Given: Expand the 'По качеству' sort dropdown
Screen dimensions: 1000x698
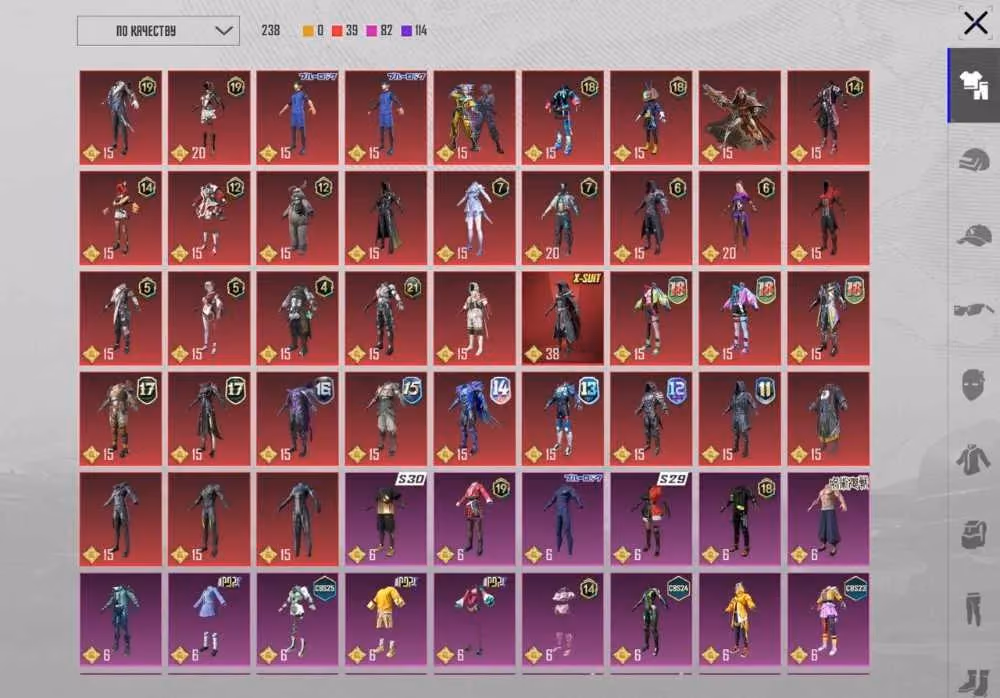Looking at the screenshot, I should pyautogui.click(x=158, y=31).
